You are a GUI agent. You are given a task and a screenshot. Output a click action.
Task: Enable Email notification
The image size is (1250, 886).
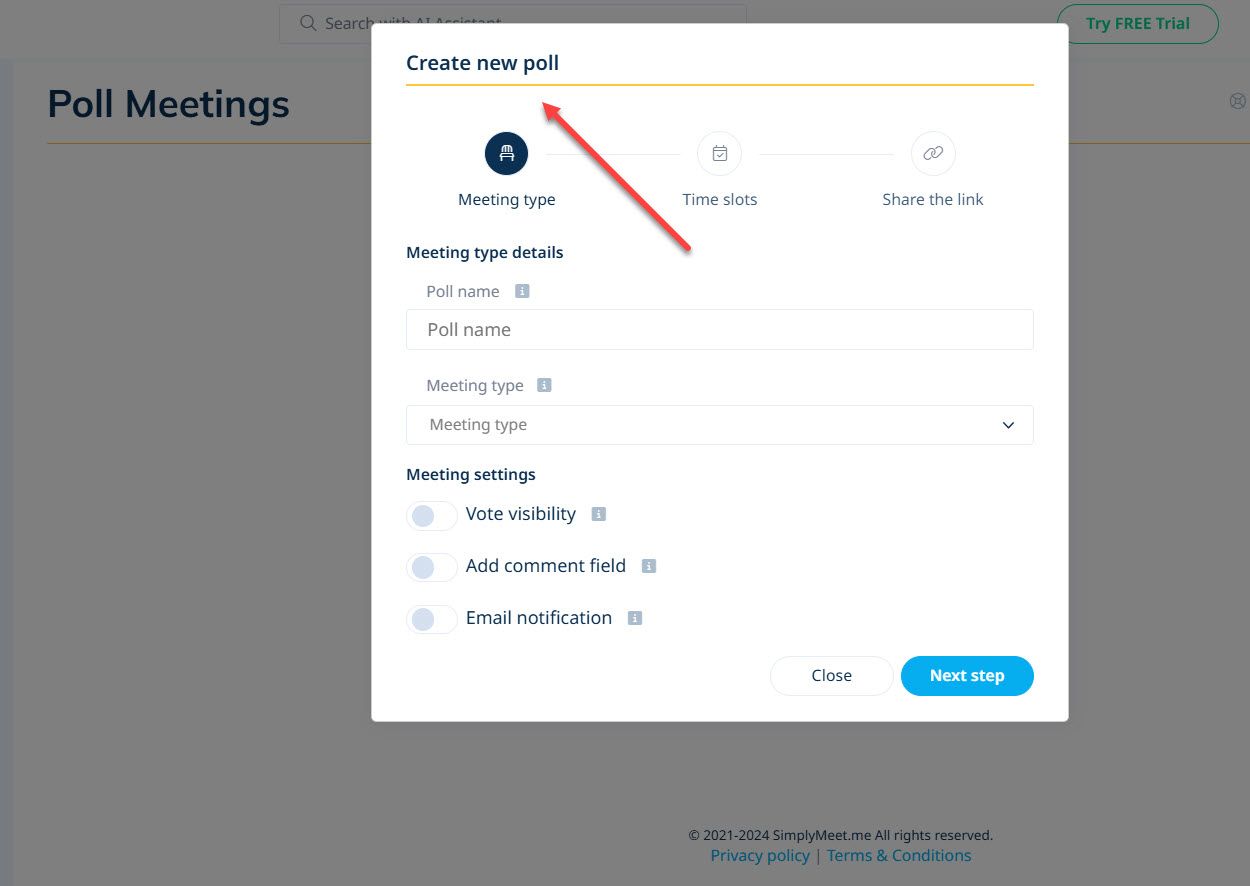coord(431,618)
